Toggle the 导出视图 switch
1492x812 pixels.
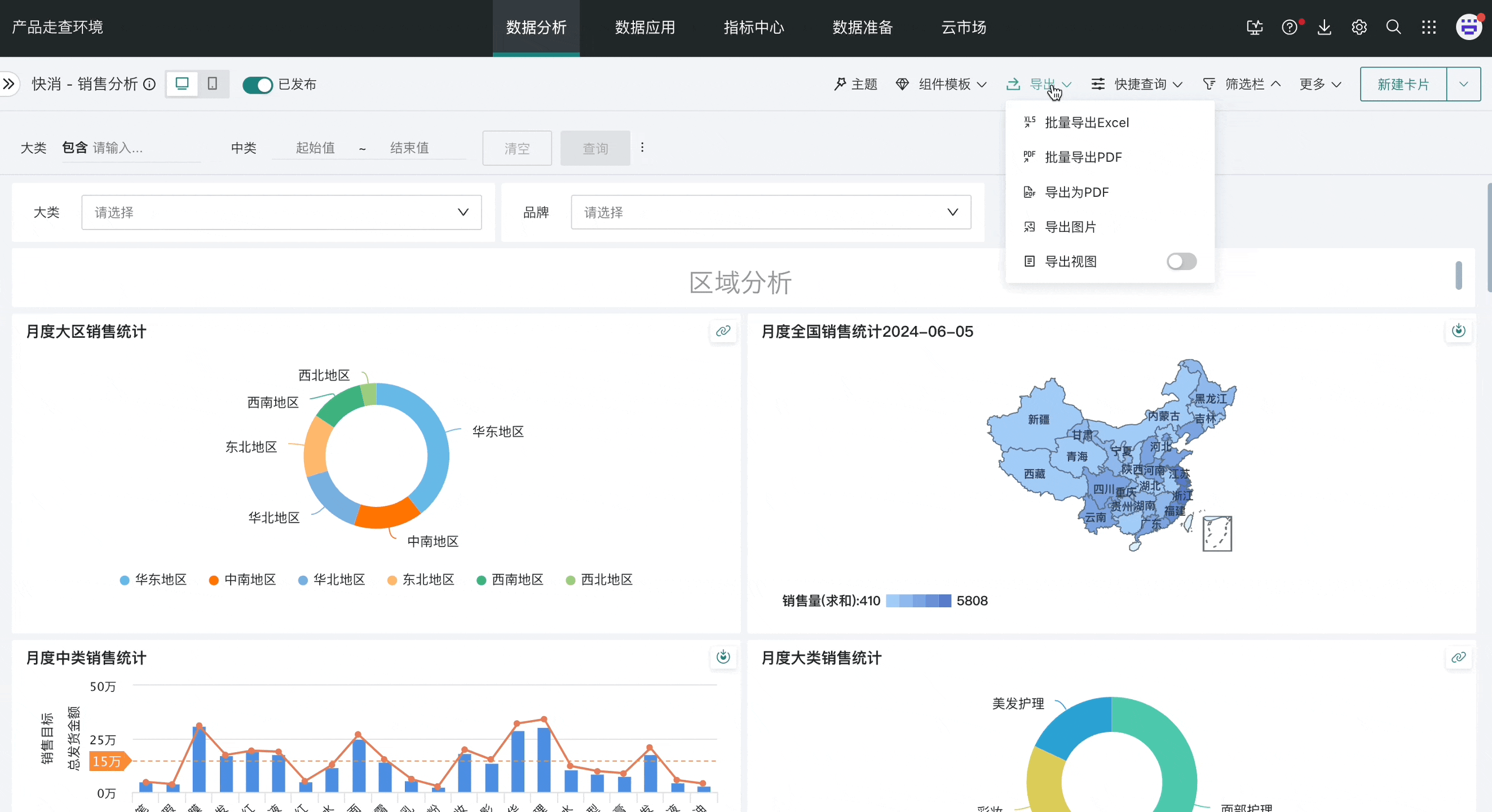[1181, 261]
